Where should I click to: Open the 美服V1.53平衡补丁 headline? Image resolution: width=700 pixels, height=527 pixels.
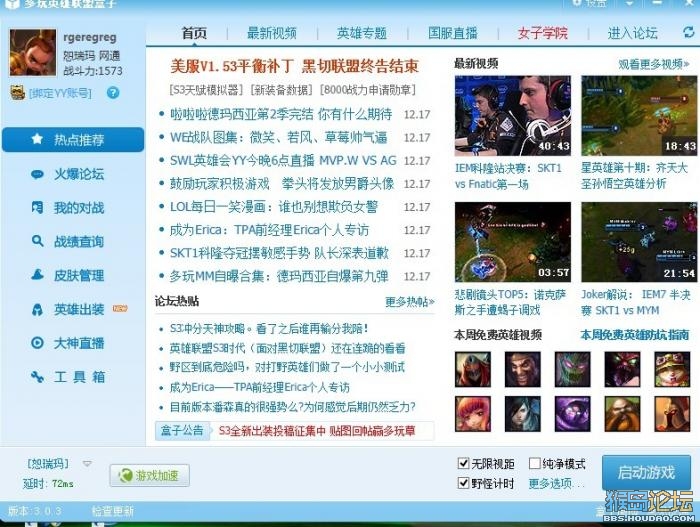[294, 67]
